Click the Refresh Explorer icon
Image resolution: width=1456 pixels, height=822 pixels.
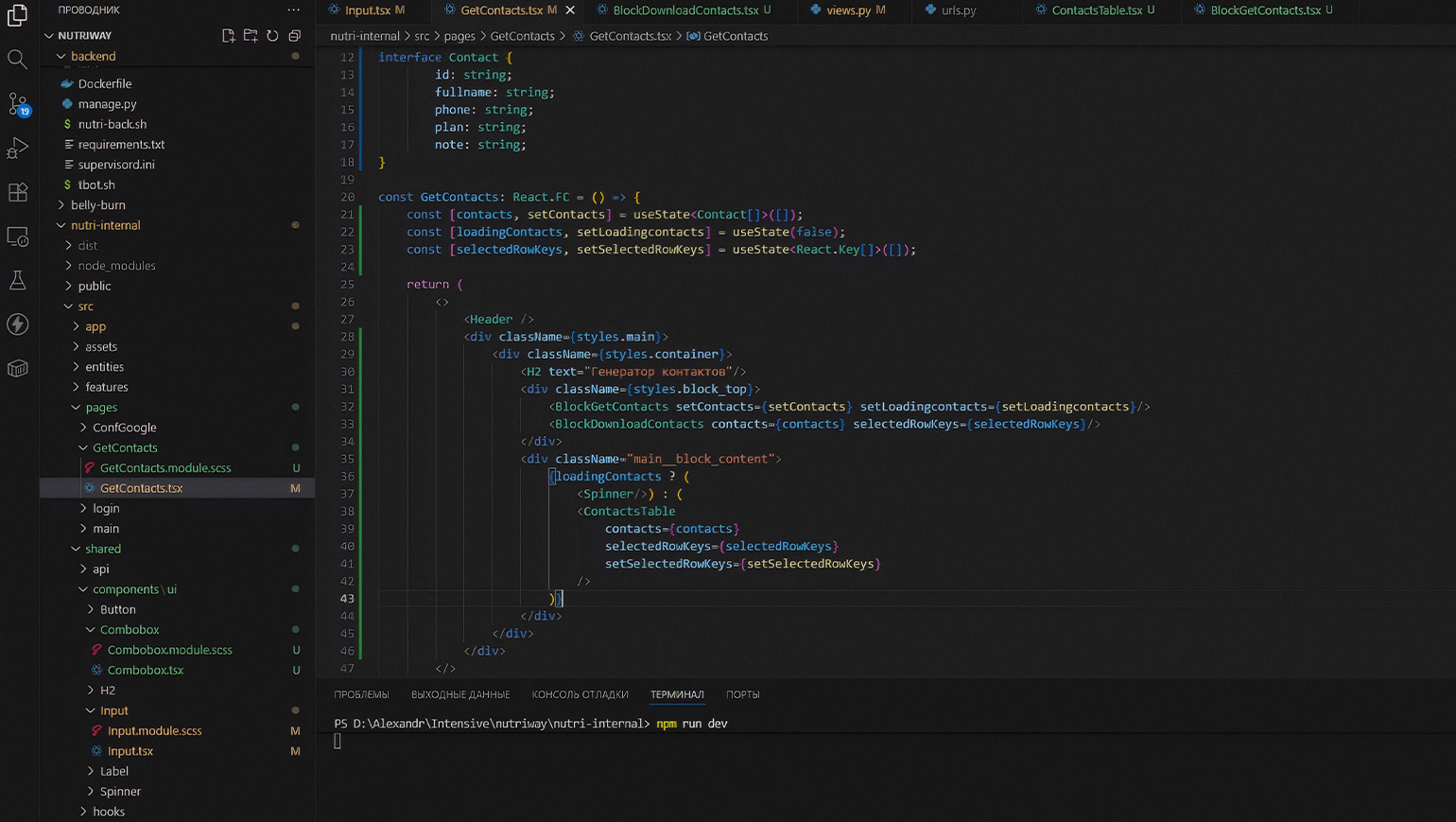(272, 36)
